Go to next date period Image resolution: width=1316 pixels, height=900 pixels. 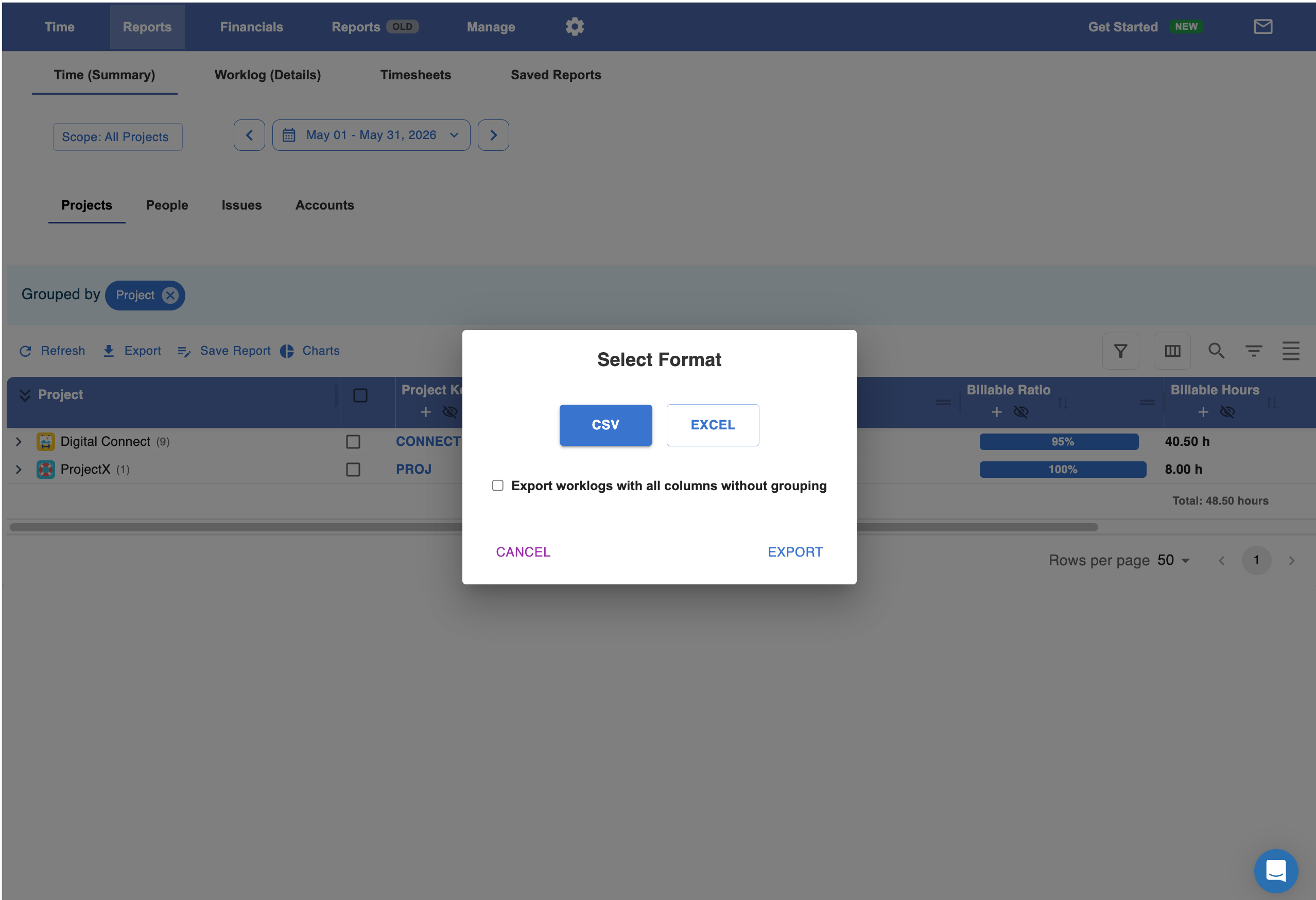point(493,135)
